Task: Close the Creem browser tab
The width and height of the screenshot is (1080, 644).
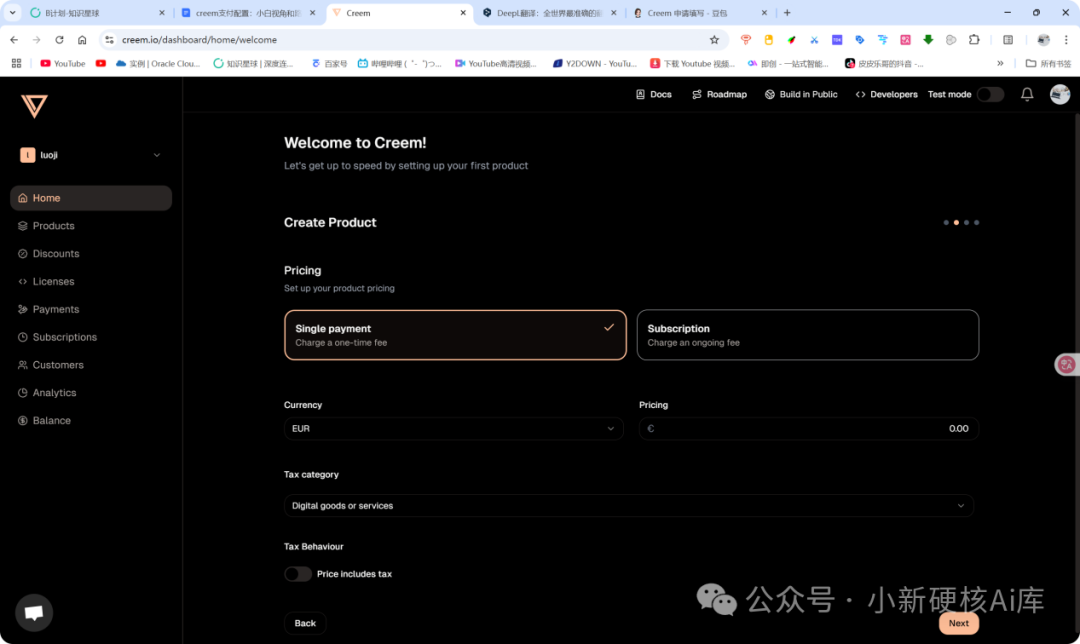Action: pos(463,13)
